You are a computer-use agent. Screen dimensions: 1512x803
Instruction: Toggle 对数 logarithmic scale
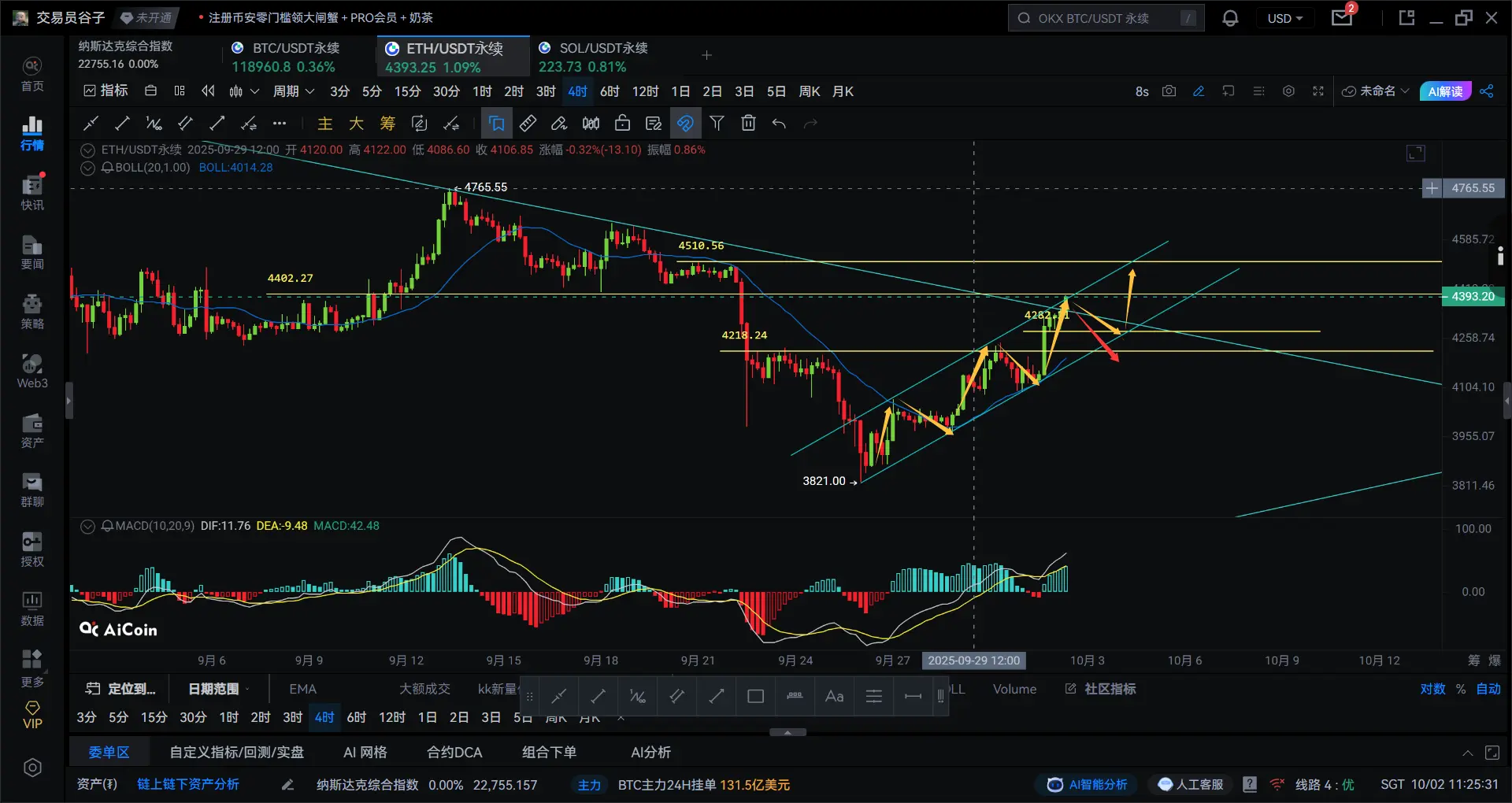click(x=1432, y=689)
